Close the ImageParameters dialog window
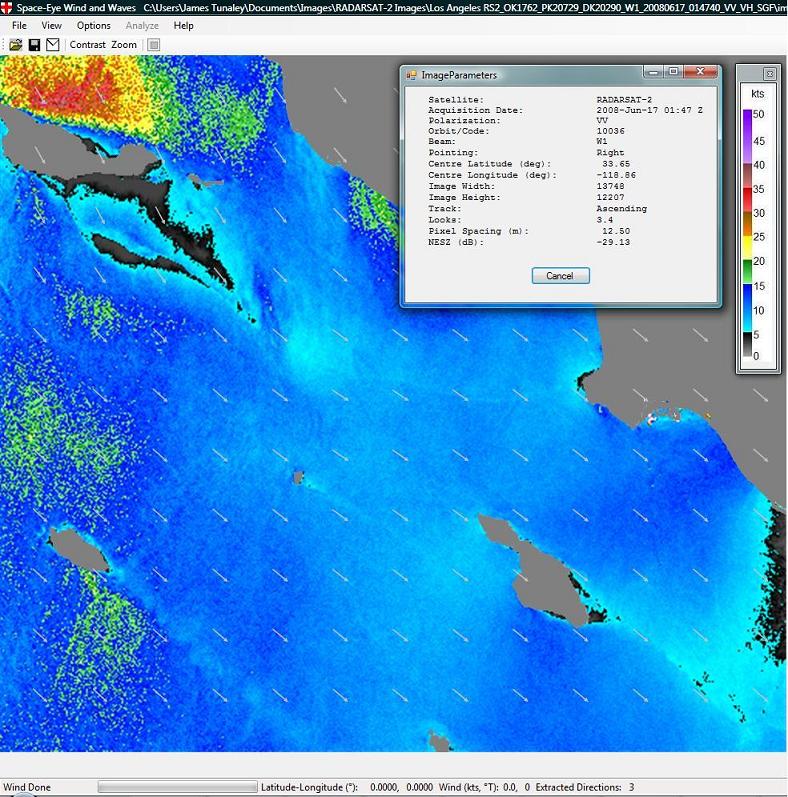This screenshot has height=797, width=788. tap(703, 72)
